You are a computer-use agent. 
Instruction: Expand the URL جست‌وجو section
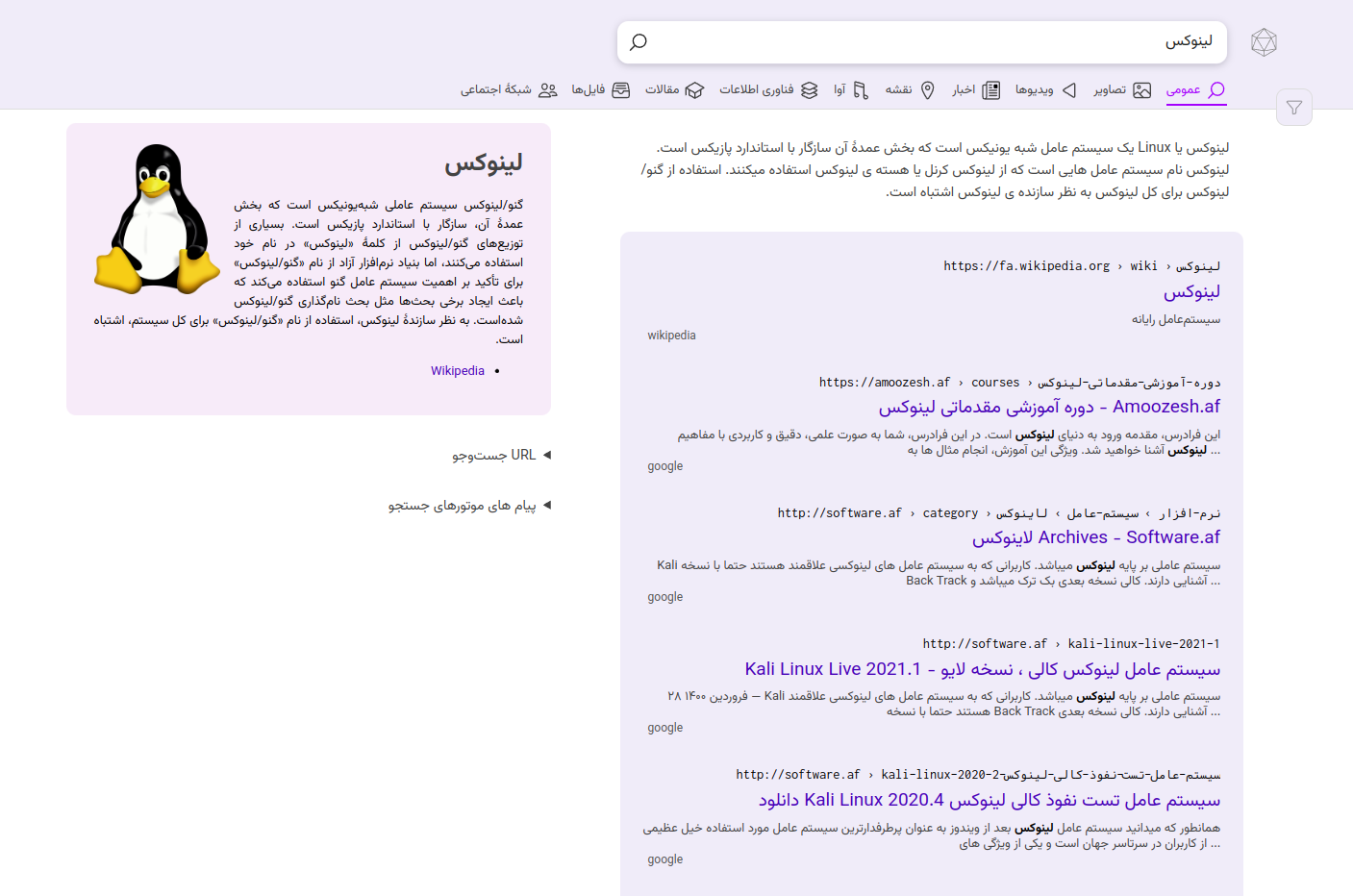click(502, 455)
